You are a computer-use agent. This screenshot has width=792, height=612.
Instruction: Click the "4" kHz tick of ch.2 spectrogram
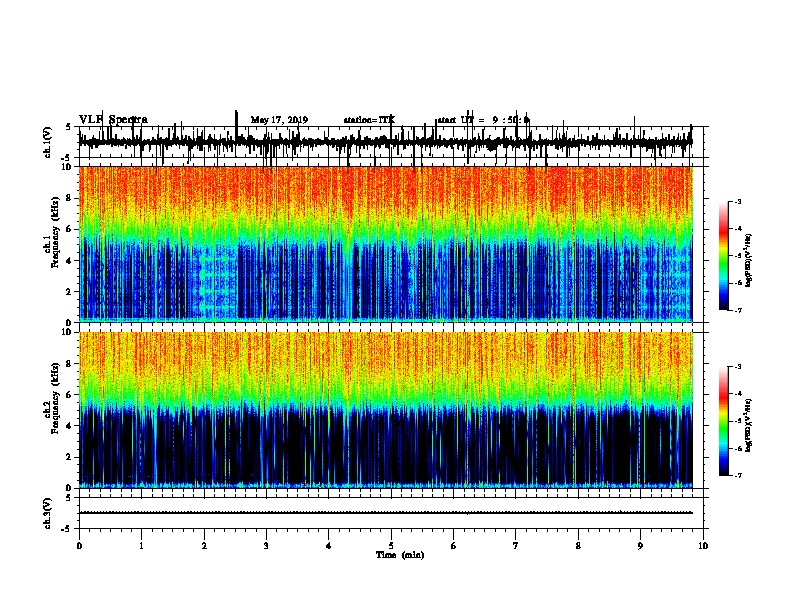[70, 426]
